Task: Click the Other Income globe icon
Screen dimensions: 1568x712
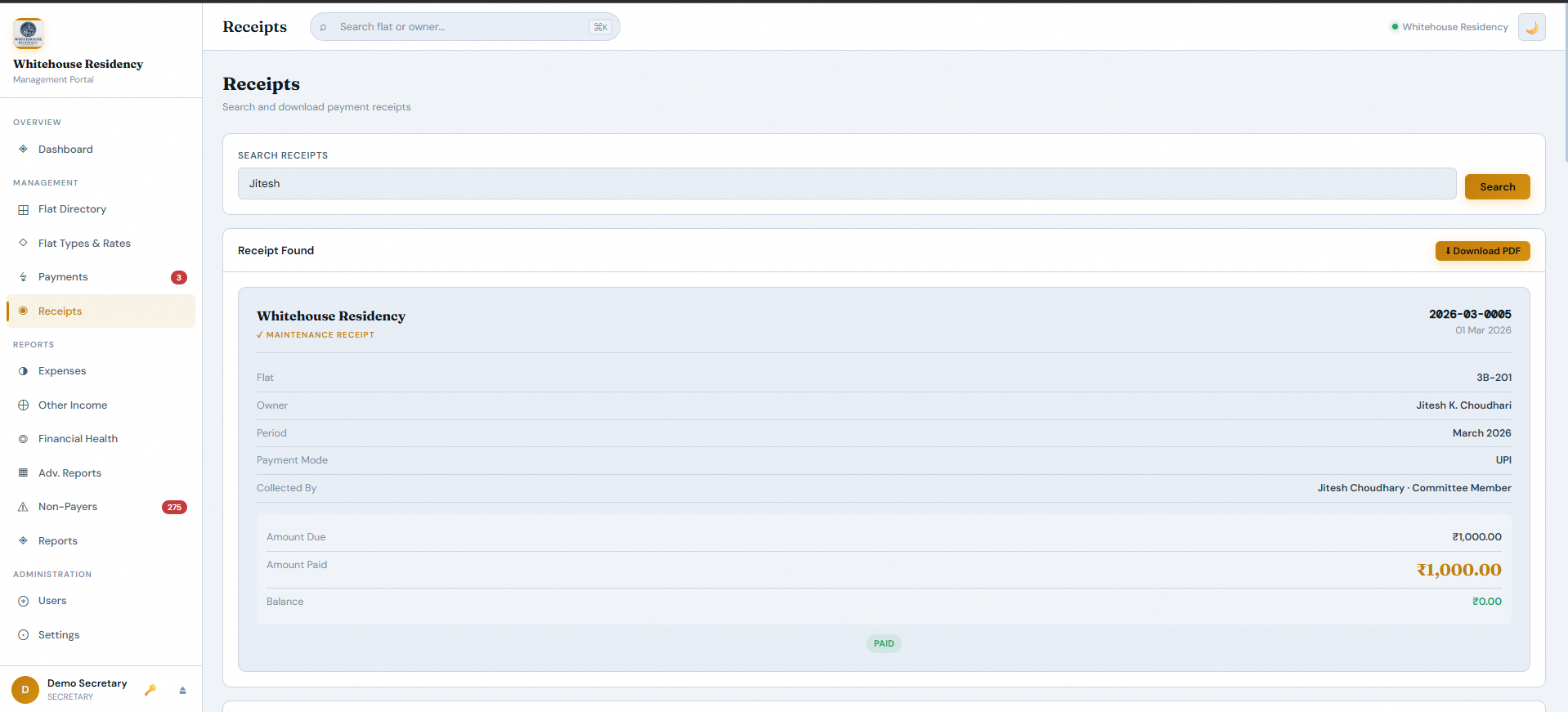Action: (24, 405)
